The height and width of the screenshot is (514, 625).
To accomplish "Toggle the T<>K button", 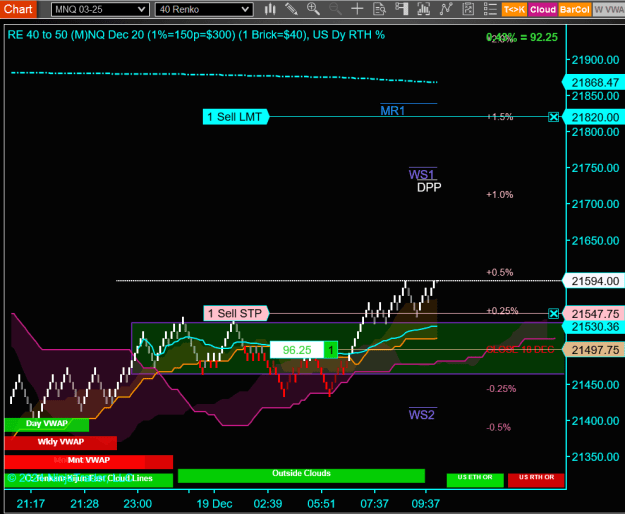I will click(514, 9).
